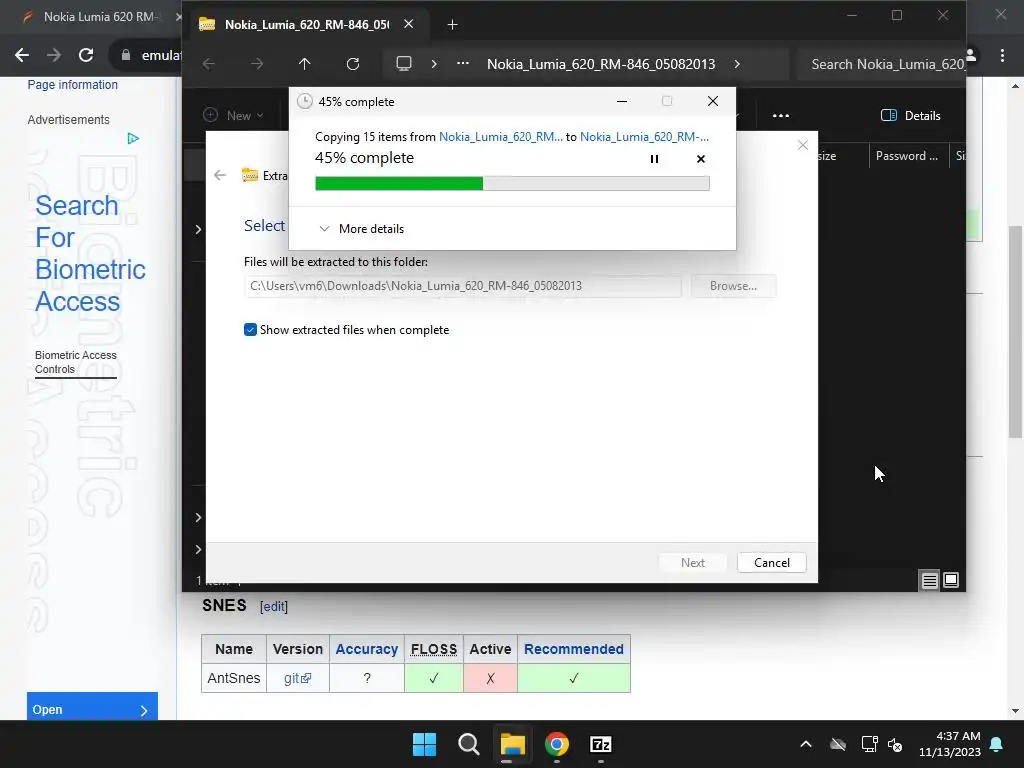This screenshot has height=768, width=1024.
Task: Open the destination Nokia_Lumia_620_RM-... link
Action: click(644, 136)
